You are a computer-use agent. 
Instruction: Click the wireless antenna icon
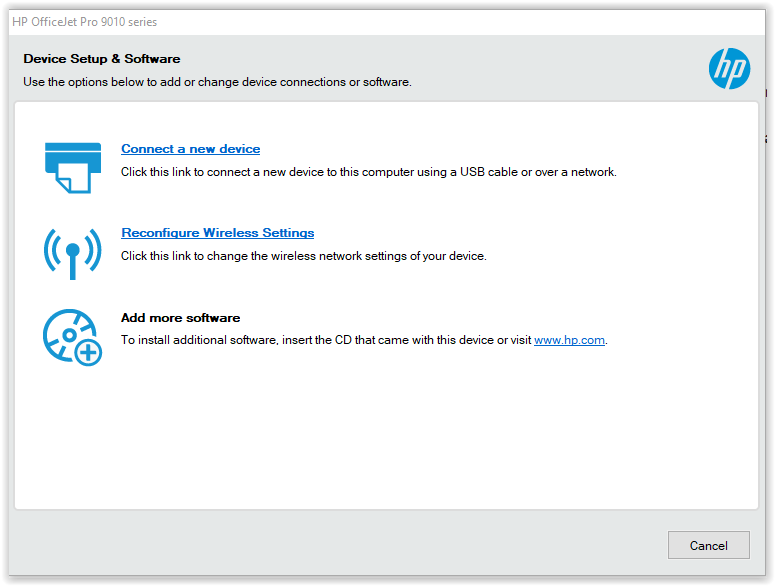point(73,253)
